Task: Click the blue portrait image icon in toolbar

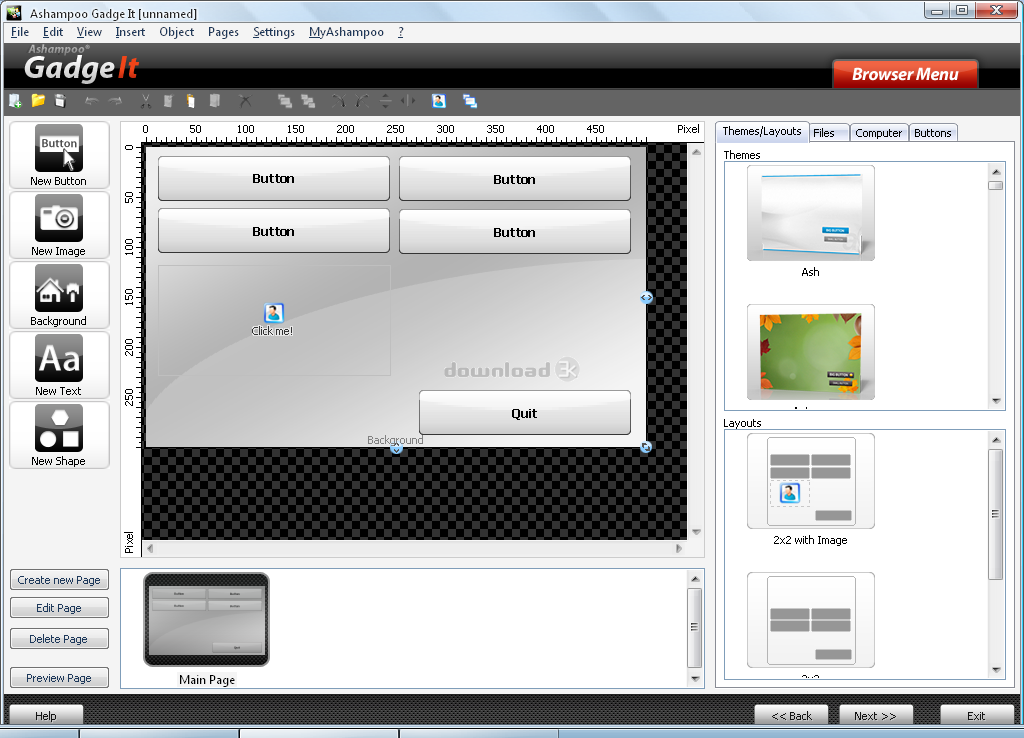Action: click(439, 101)
